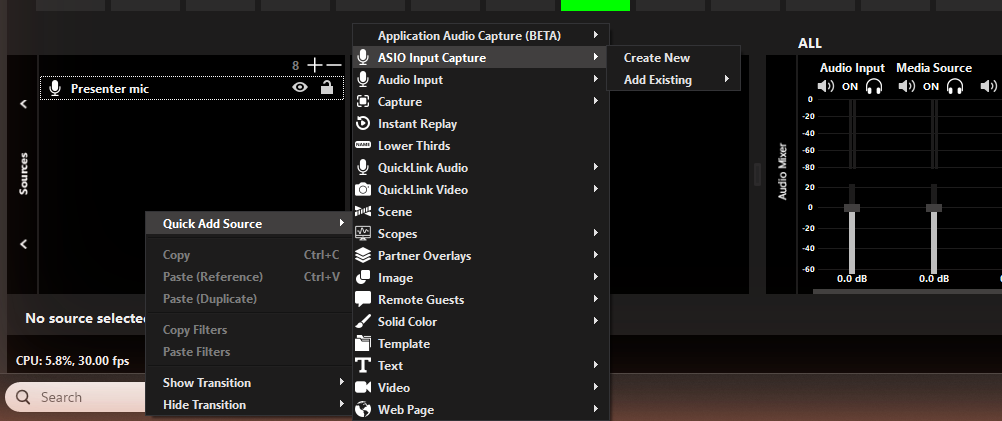The image size is (1002, 421).
Task: Click the Solid Color brush icon
Action: click(363, 321)
